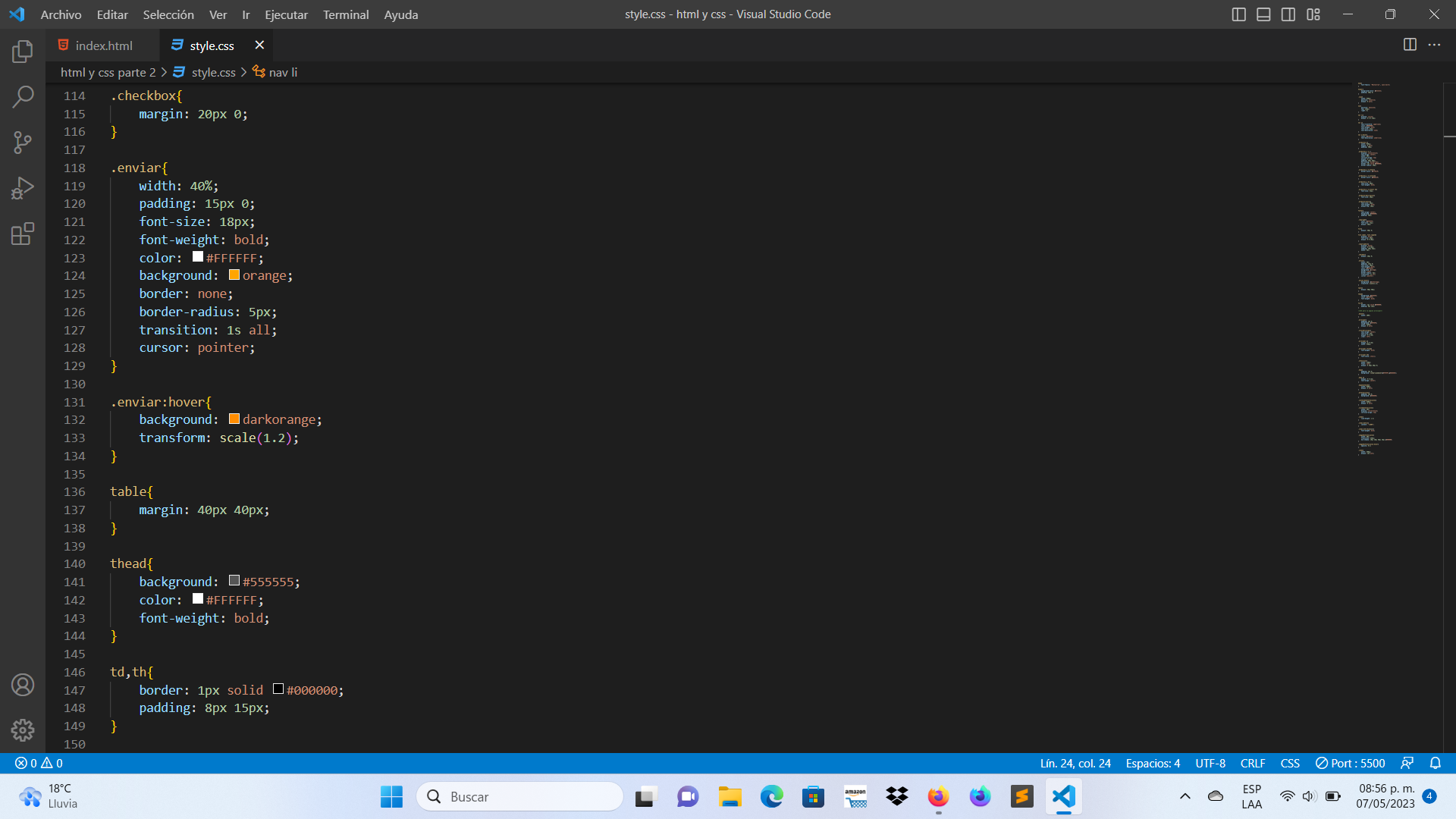The image size is (1456, 819).
Task: Toggle the bottom panel layout icon
Action: tap(1263, 14)
